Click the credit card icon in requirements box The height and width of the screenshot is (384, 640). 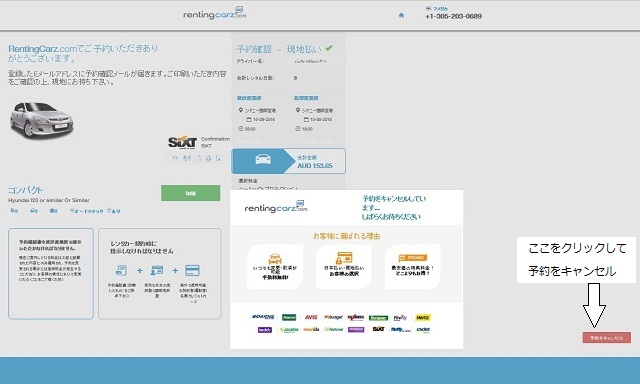point(192,270)
